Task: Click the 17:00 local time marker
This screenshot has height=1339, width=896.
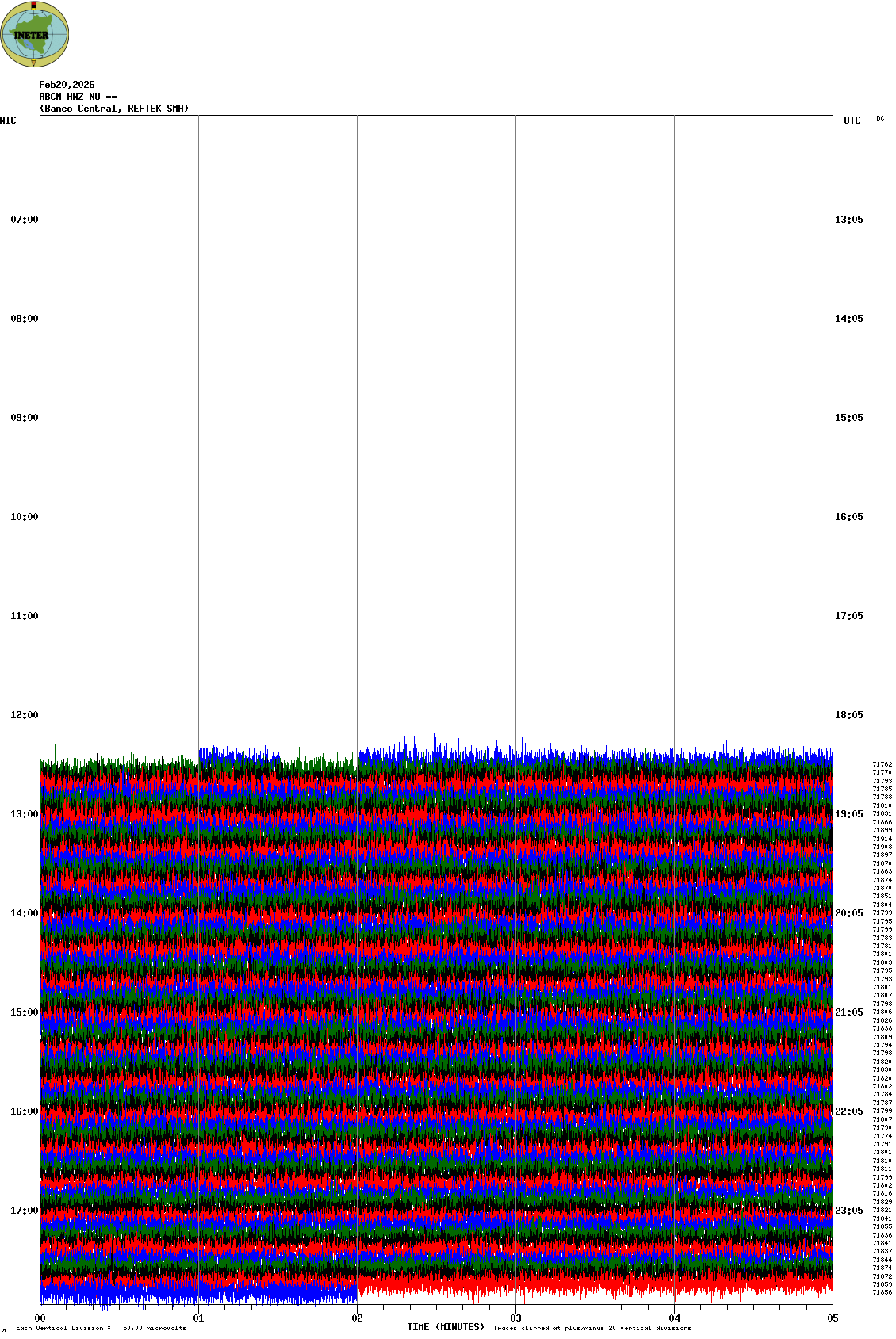Action: pyautogui.click(x=24, y=1211)
